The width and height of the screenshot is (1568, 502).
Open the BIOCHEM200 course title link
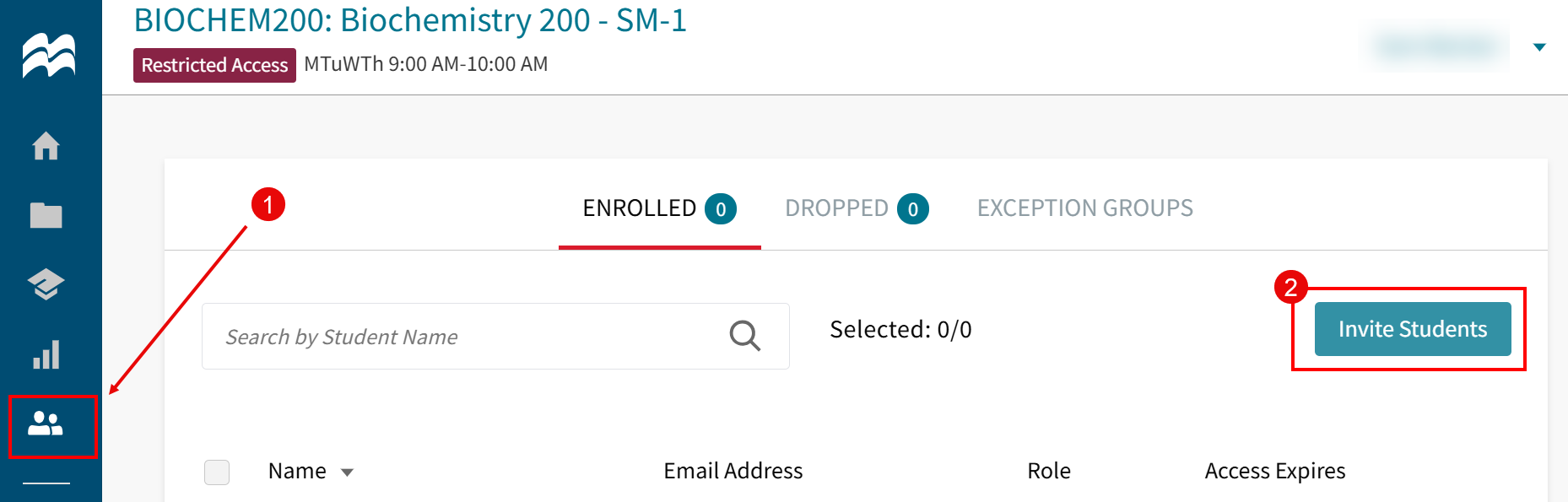[410, 20]
